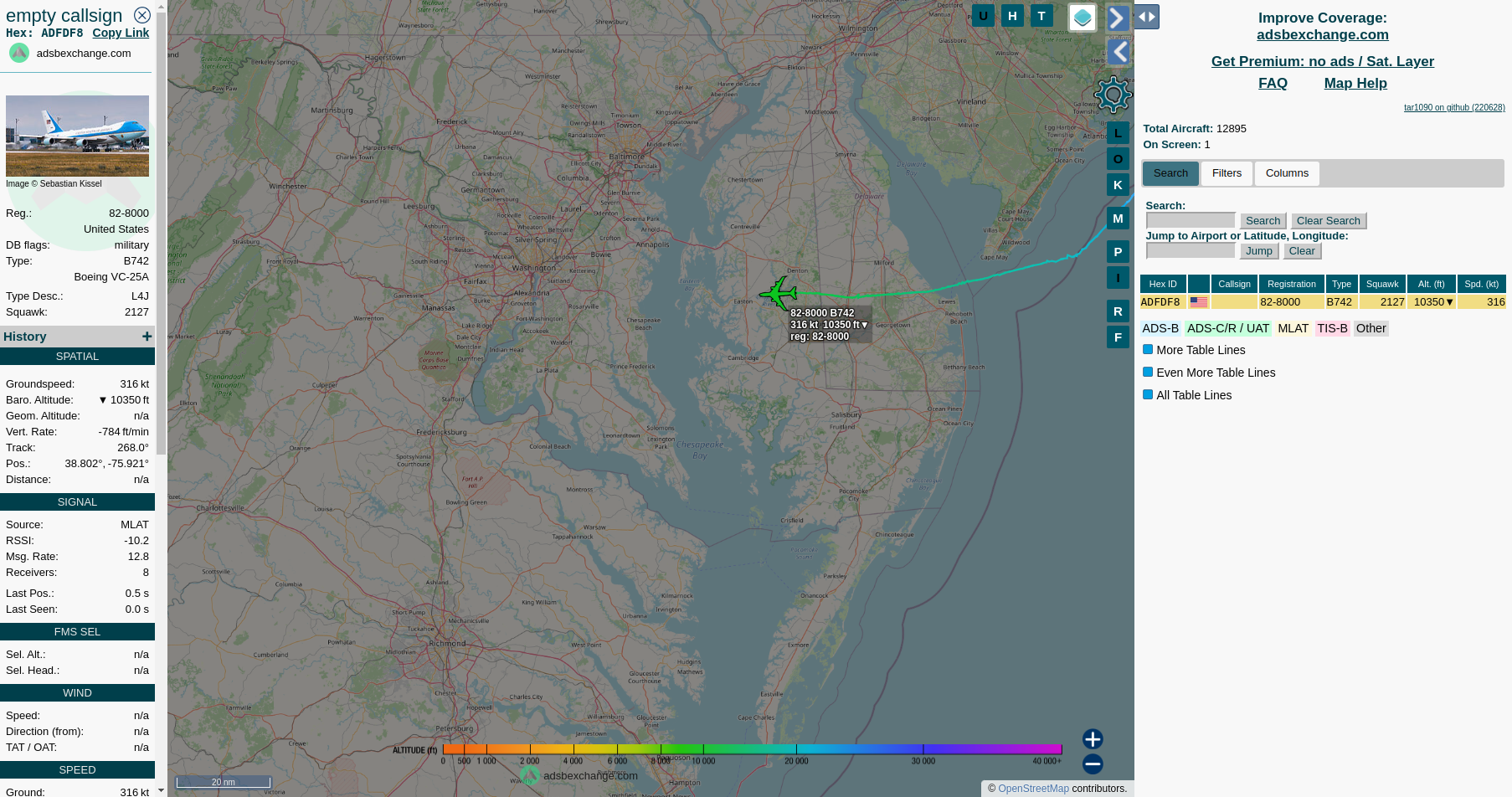The image size is (1512, 797).
Task: Click the F map button
Action: tap(1118, 337)
